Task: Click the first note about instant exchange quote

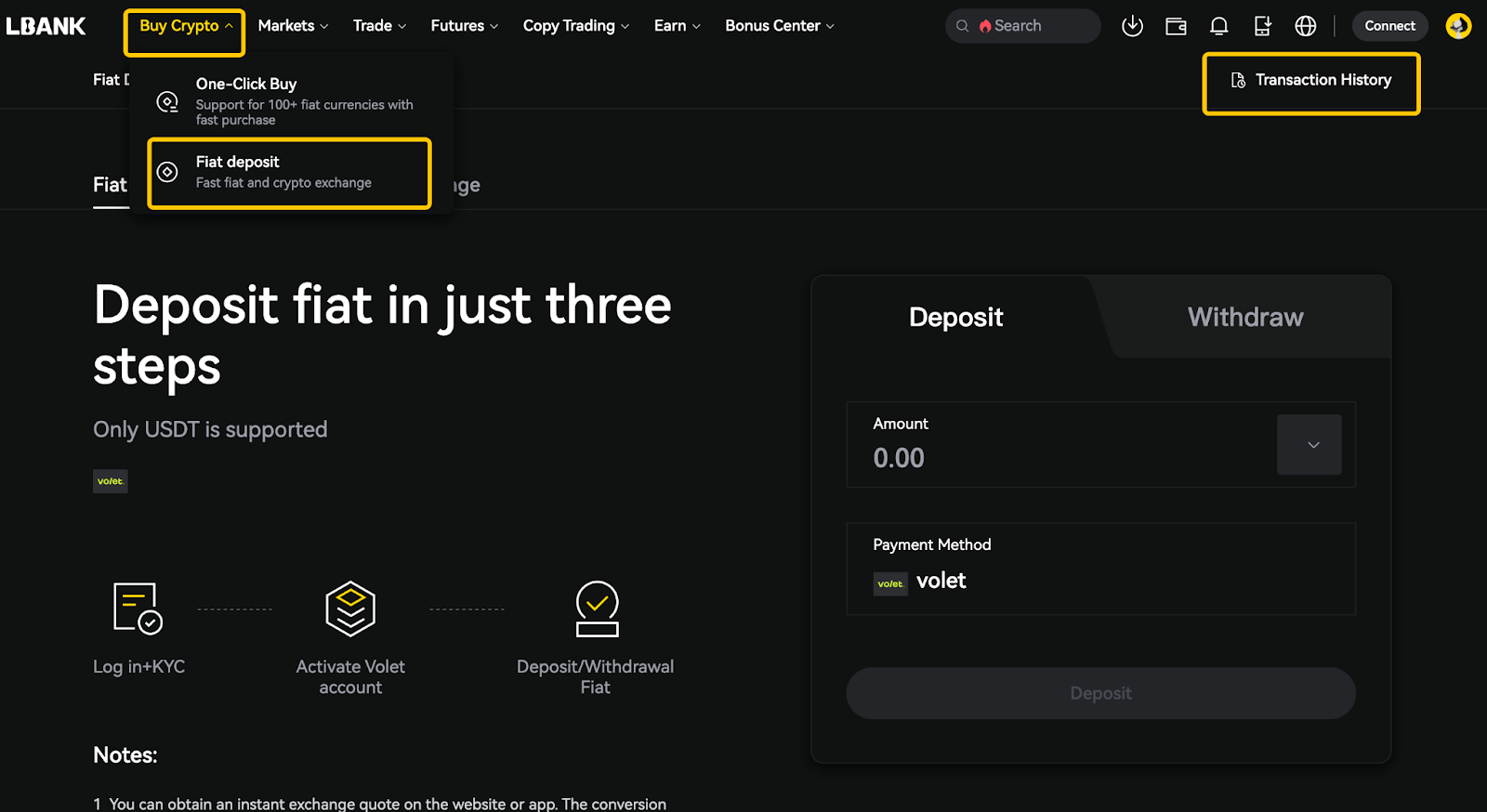Action: pos(380,804)
